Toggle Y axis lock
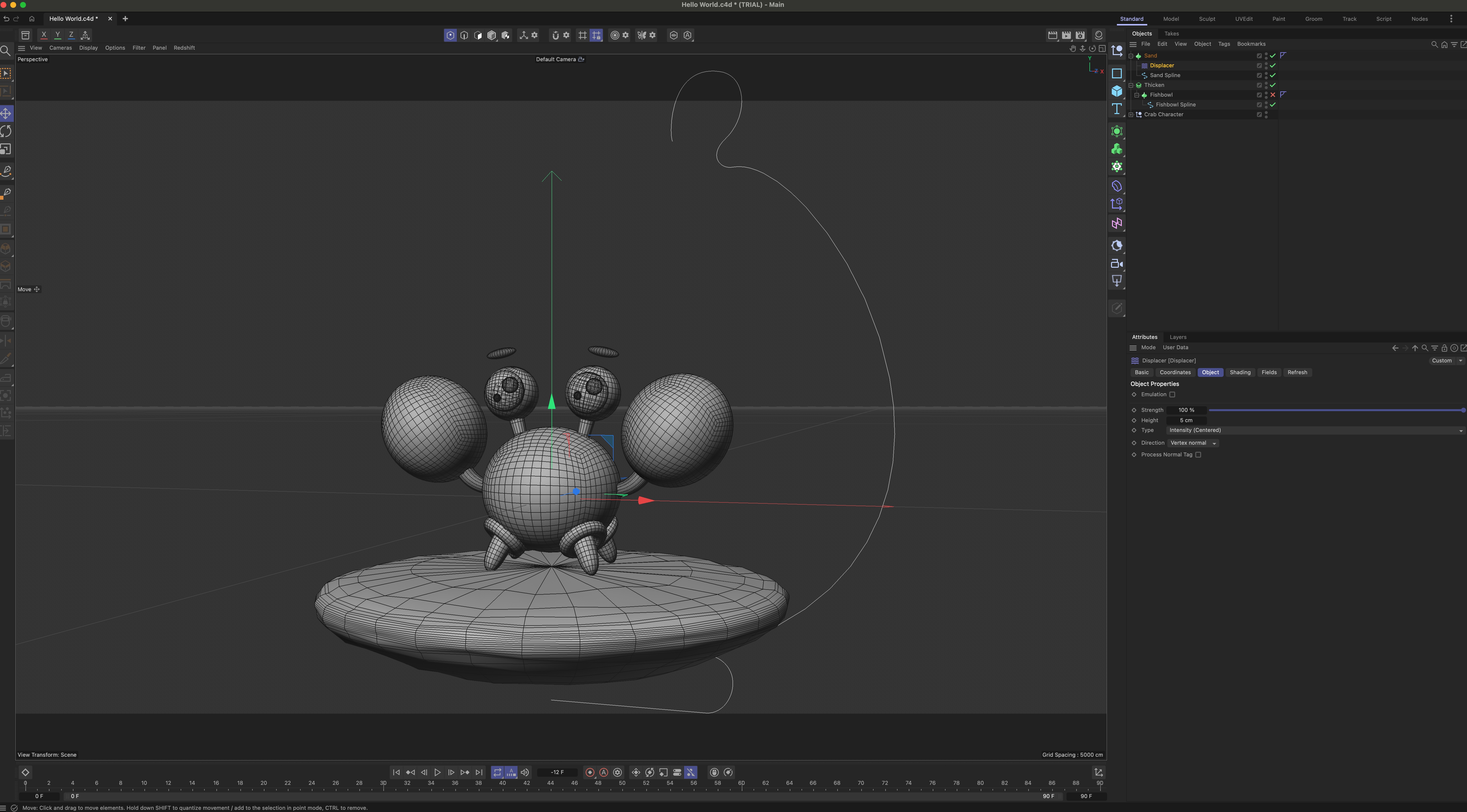1467x812 pixels. pyautogui.click(x=58, y=35)
